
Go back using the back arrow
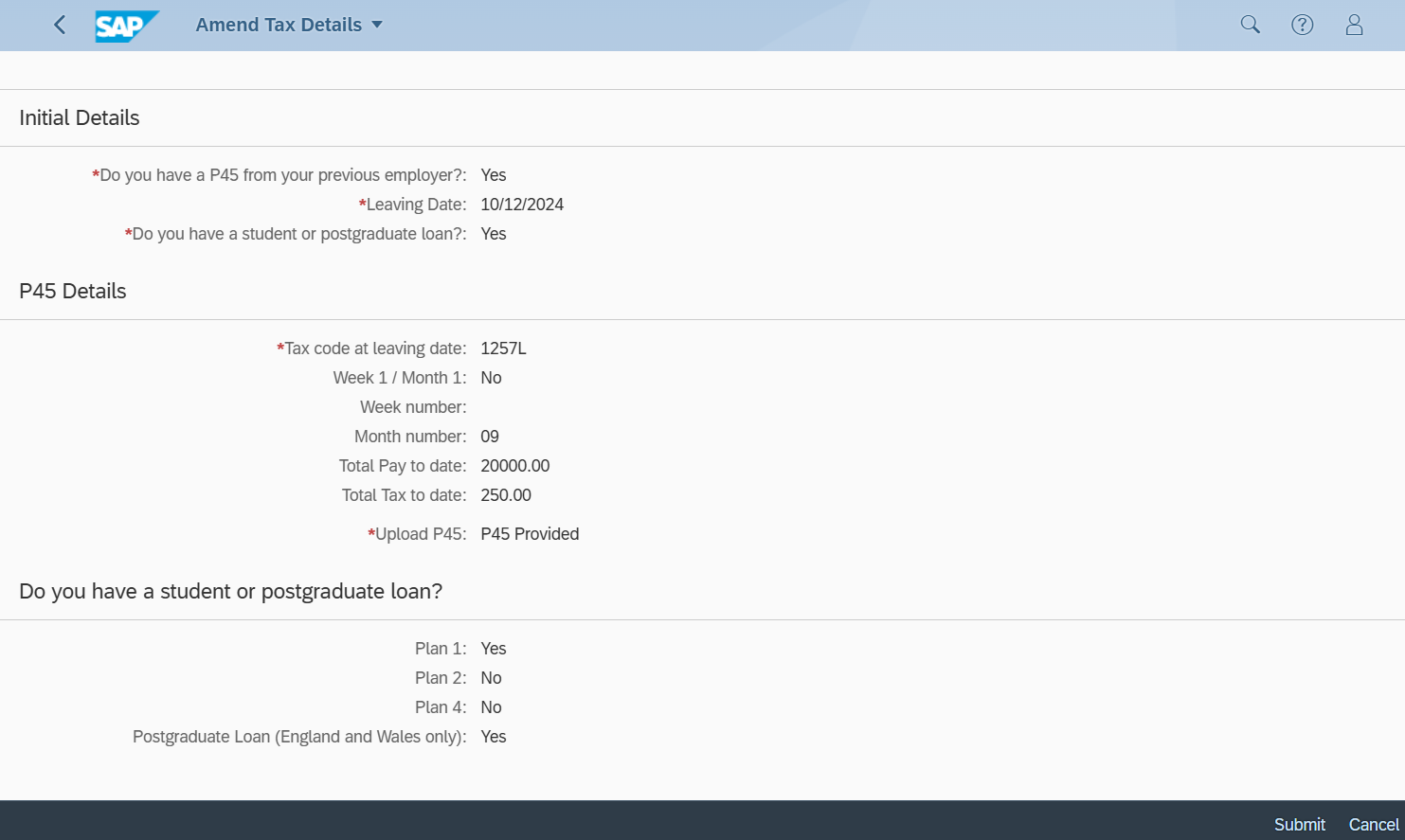pyautogui.click(x=60, y=25)
